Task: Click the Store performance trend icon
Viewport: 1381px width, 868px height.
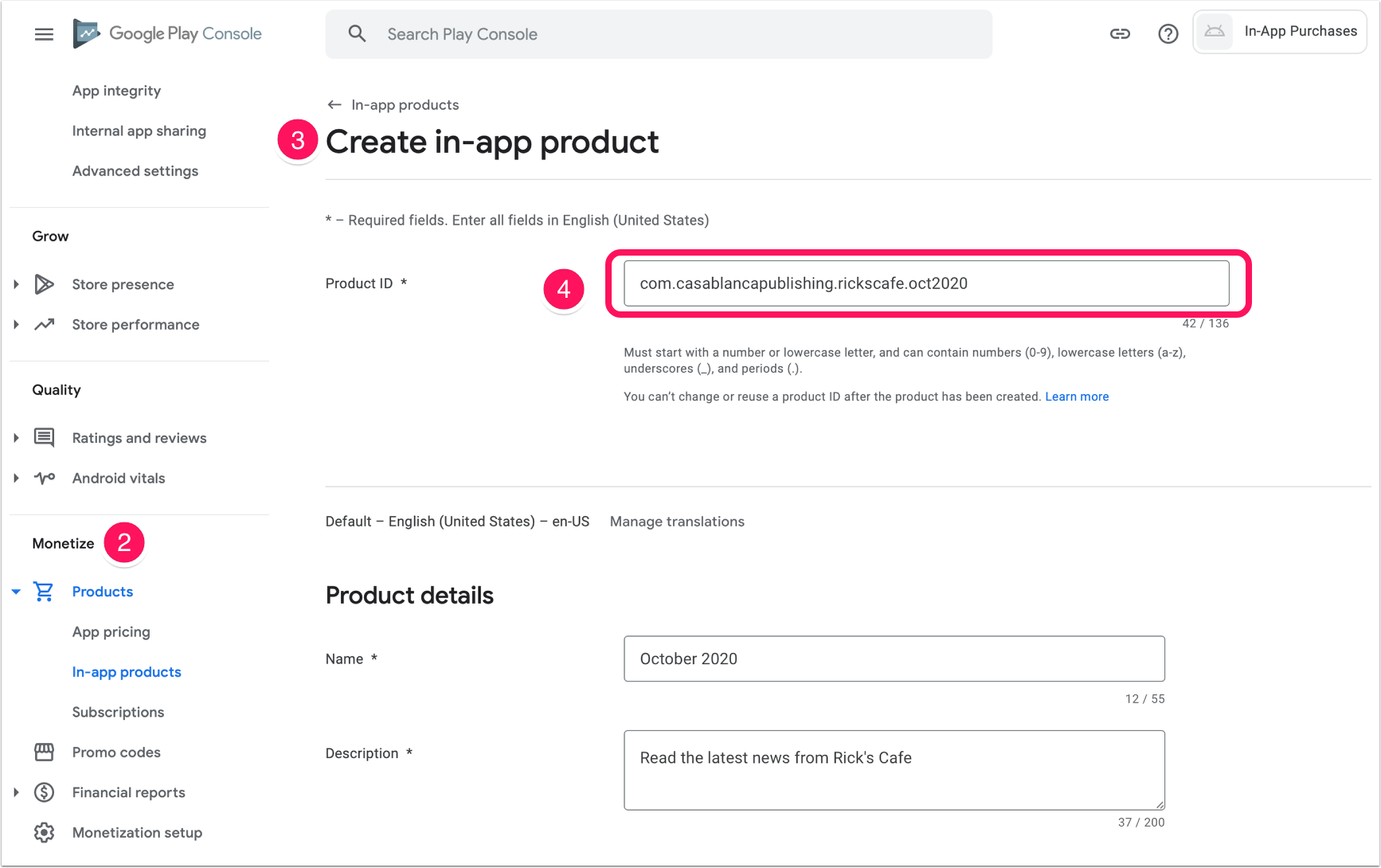Action: (x=45, y=324)
